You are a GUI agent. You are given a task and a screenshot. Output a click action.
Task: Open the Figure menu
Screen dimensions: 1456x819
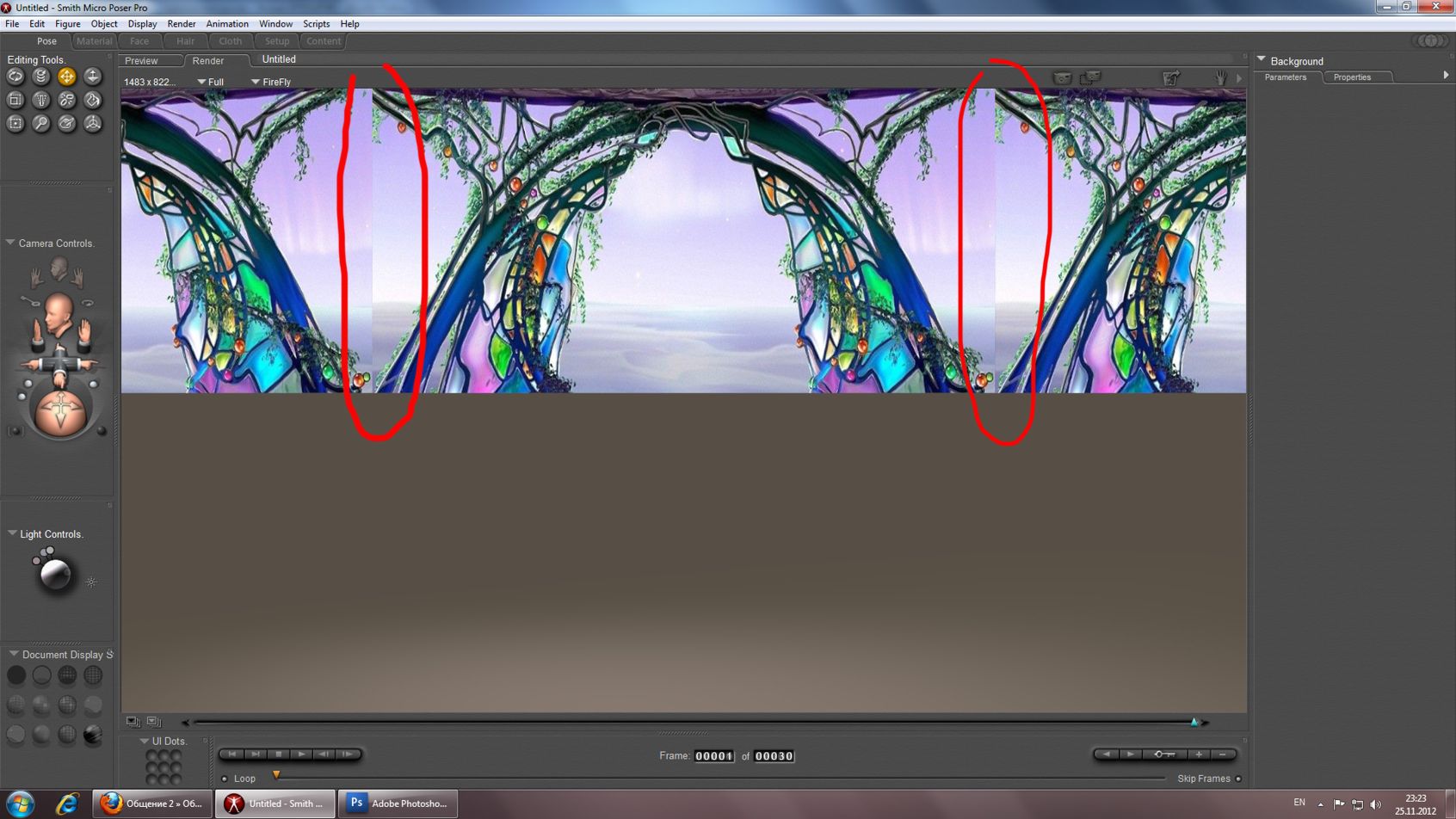pos(68,24)
